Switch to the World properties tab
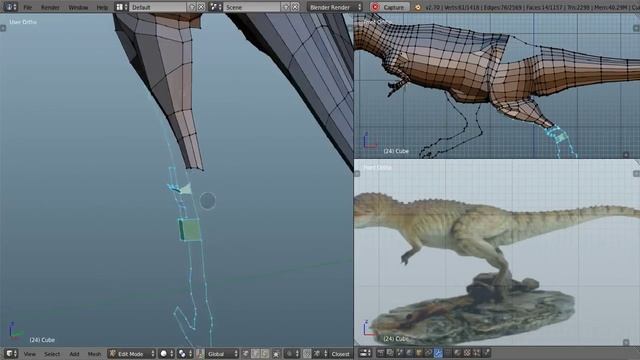The height and width of the screenshot is (360, 640). (x=409, y=353)
